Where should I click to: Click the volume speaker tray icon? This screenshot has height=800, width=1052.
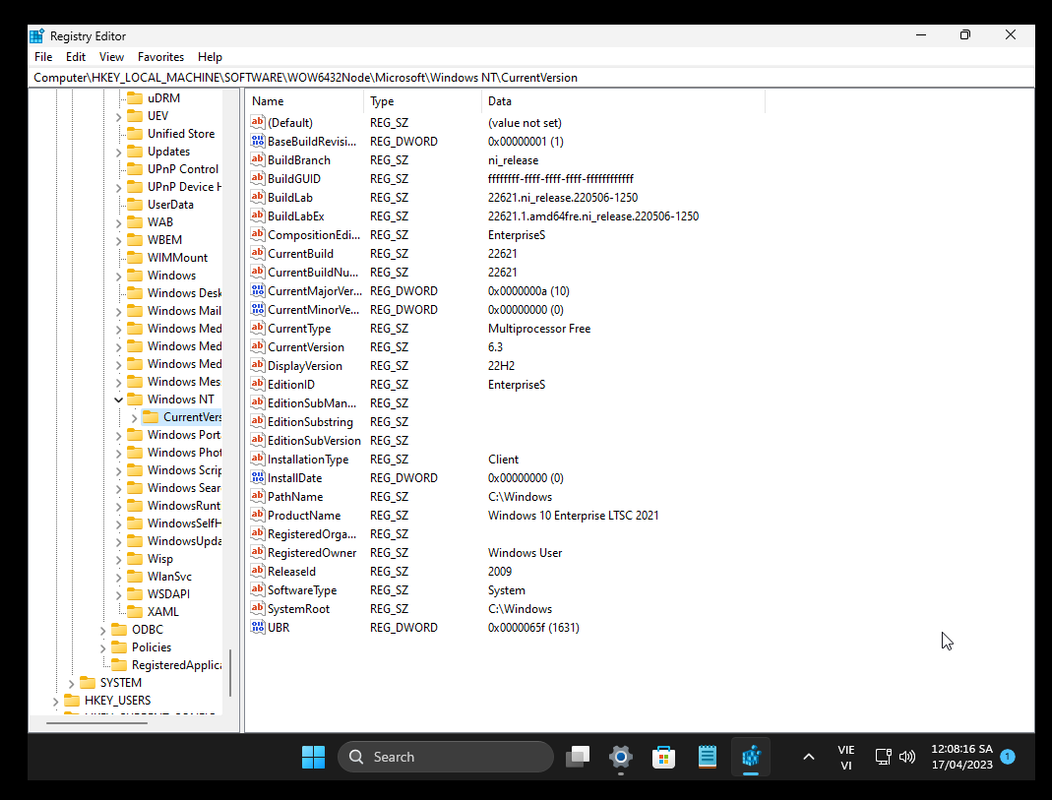(907, 757)
